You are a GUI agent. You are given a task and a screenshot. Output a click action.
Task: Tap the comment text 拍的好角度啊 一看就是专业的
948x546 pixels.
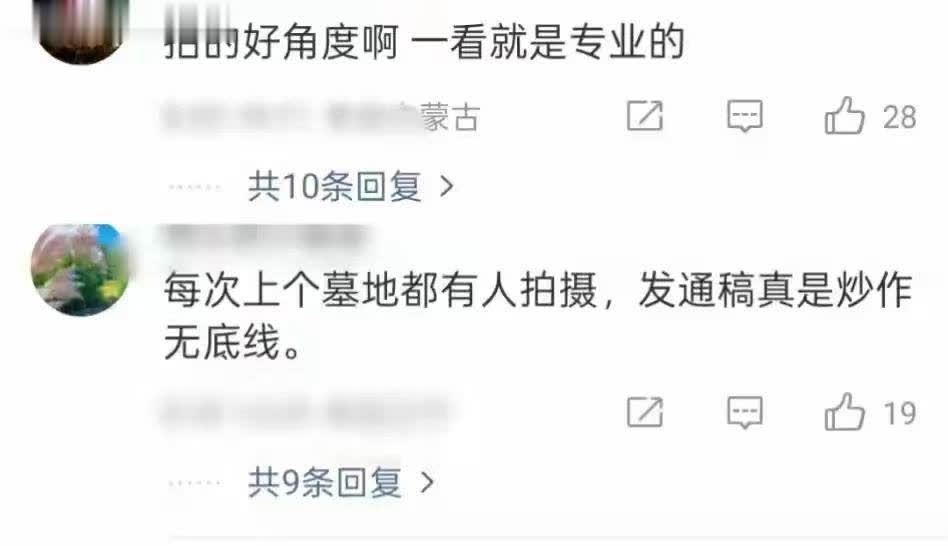pyautogui.click(x=424, y=42)
